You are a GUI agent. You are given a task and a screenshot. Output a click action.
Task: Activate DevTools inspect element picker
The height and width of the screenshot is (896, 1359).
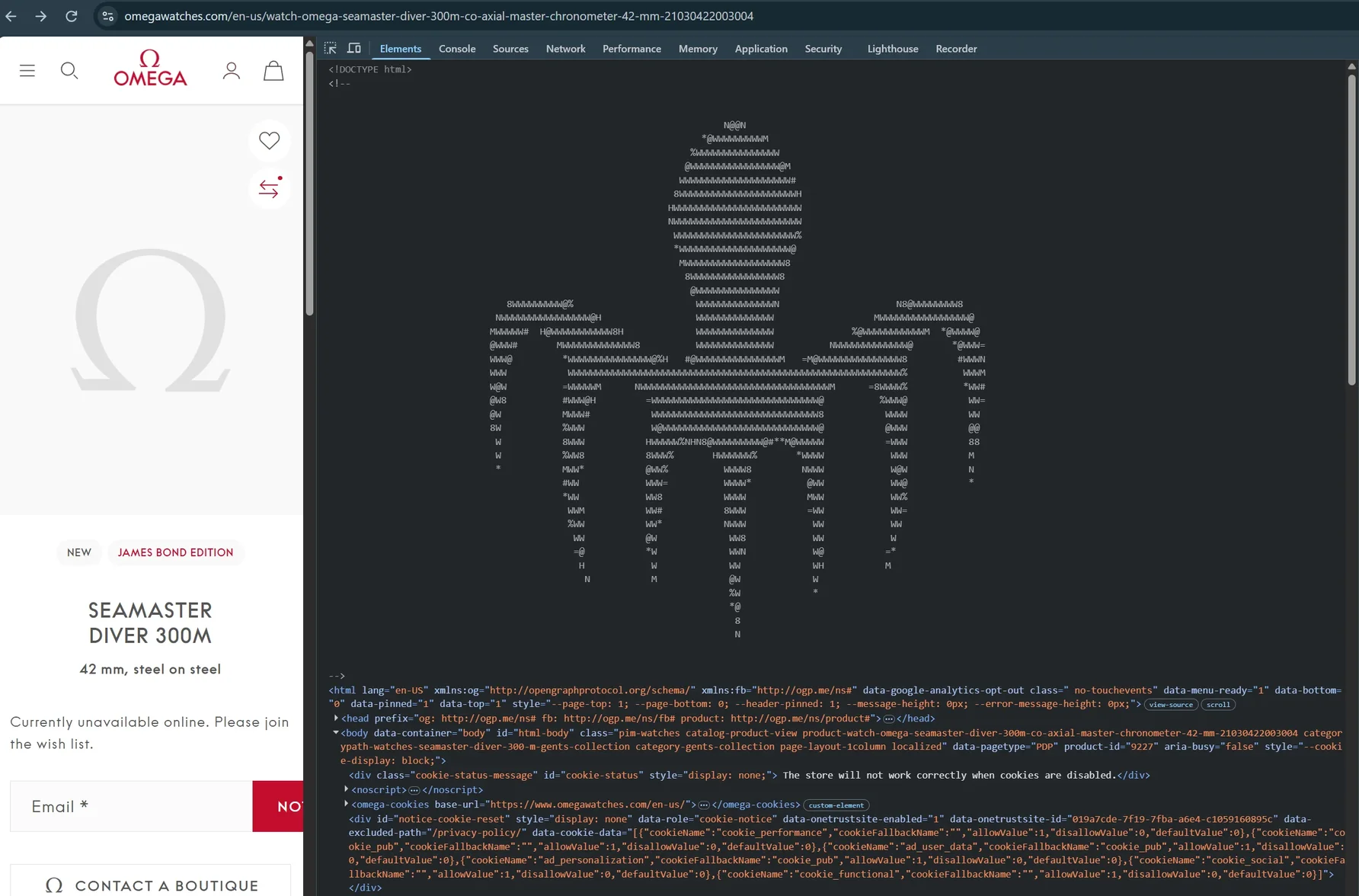pos(331,48)
